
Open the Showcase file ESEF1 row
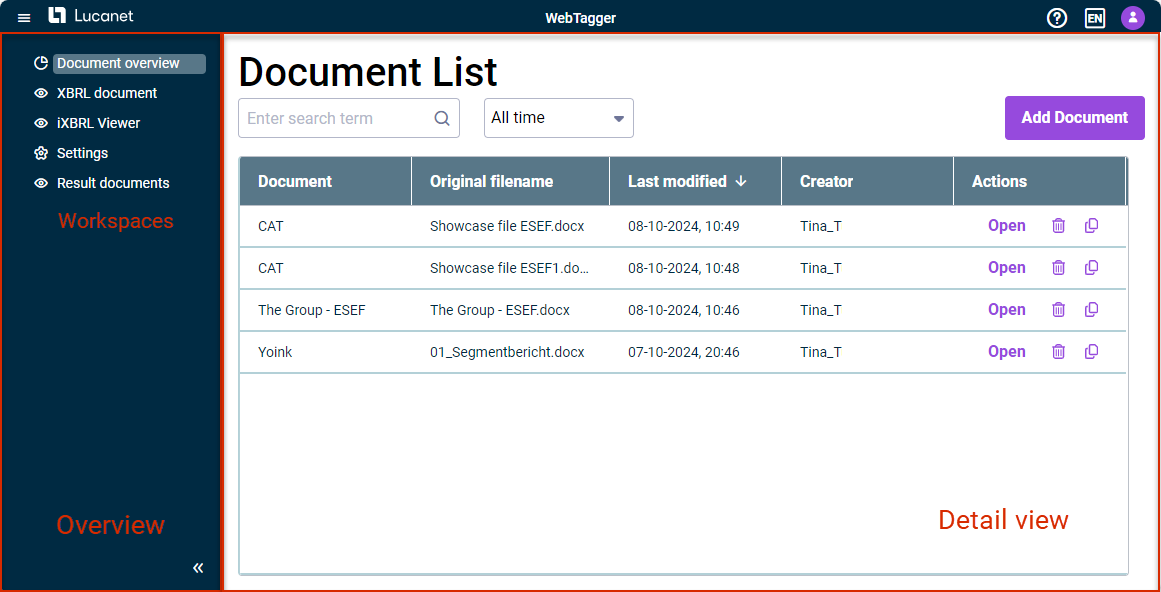pyautogui.click(x=1007, y=268)
